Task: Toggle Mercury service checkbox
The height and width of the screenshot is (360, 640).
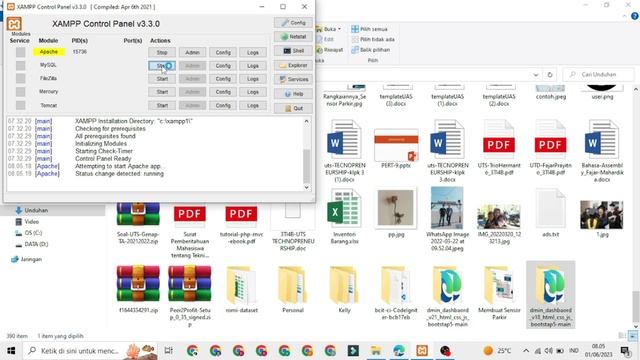Action: click(20, 92)
